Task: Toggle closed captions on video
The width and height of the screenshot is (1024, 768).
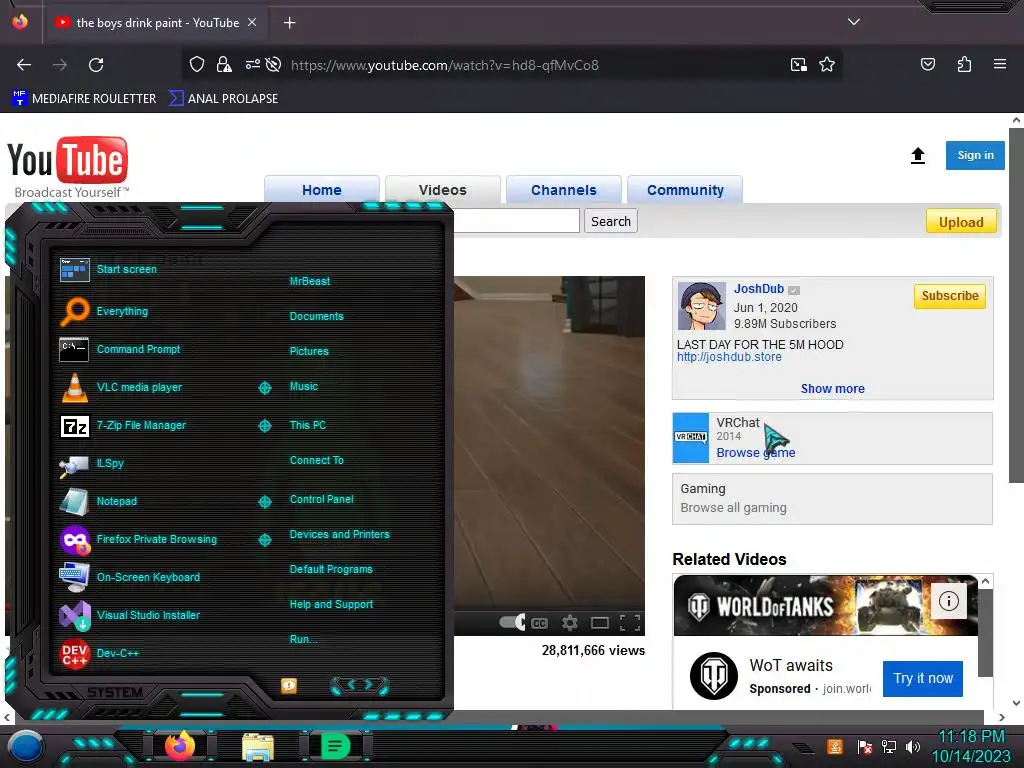Action: pyautogui.click(x=539, y=623)
